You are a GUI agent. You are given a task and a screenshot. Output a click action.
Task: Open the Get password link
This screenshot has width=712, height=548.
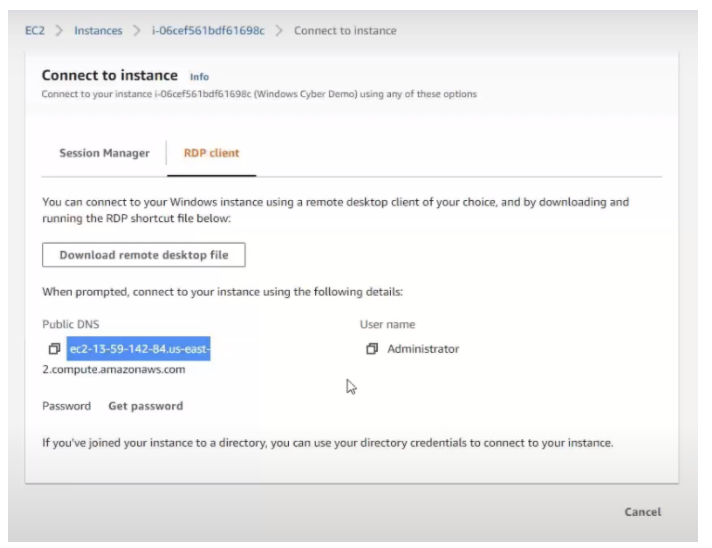point(146,406)
